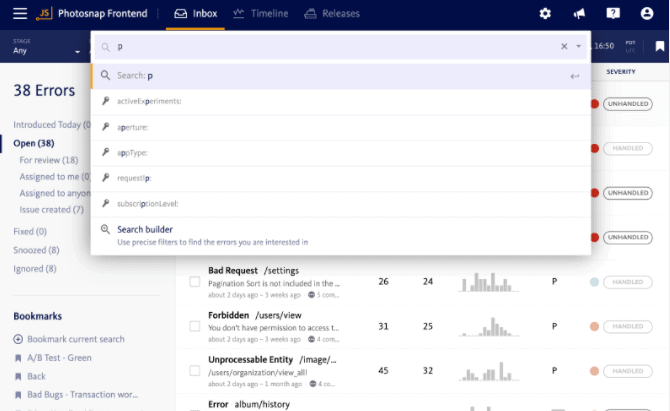Click the bookmark icon beside the search bar
Image resolution: width=670 pixels, height=411 pixels.
pyautogui.click(x=659, y=46)
